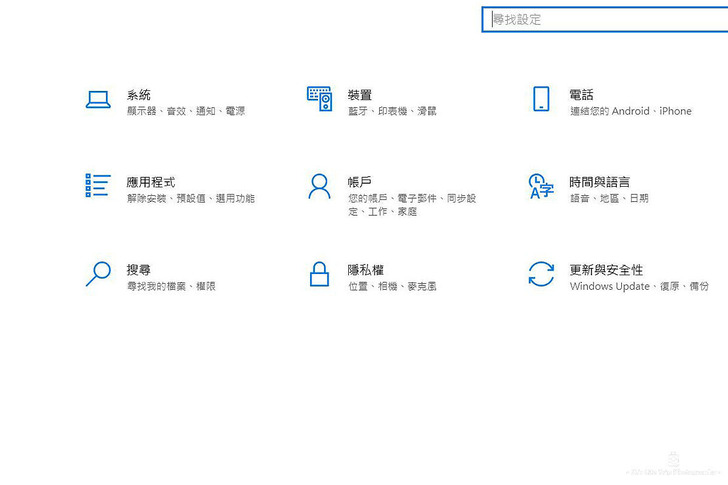Focus the 尋找設定 search box

605,19
